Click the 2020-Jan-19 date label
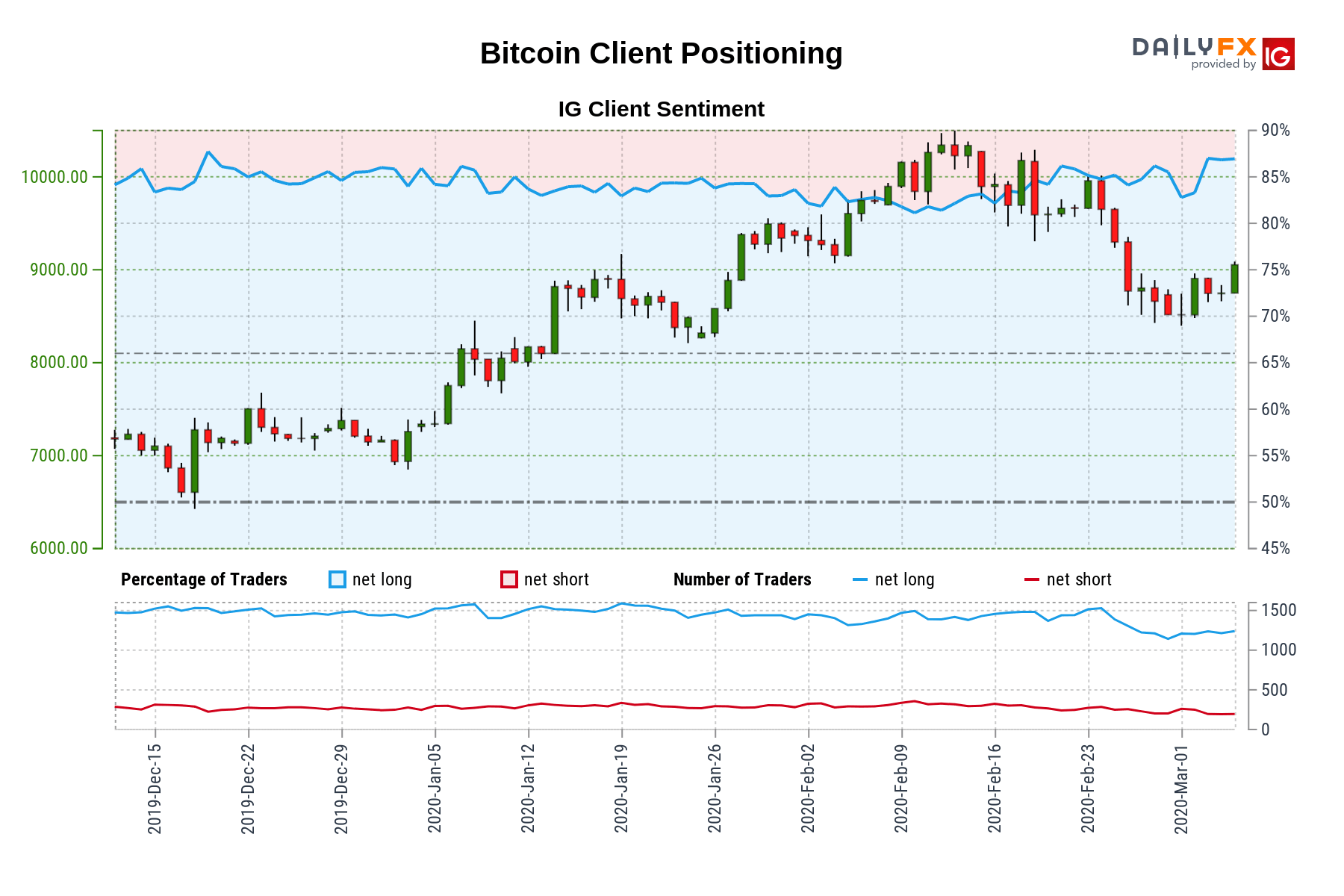This screenshot has height=896, width=1344. pyautogui.click(x=621, y=788)
